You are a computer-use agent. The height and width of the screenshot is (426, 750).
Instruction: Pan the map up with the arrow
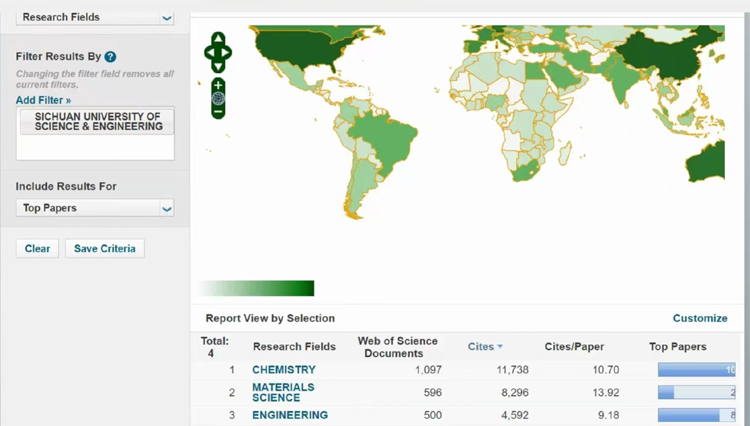point(218,37)
